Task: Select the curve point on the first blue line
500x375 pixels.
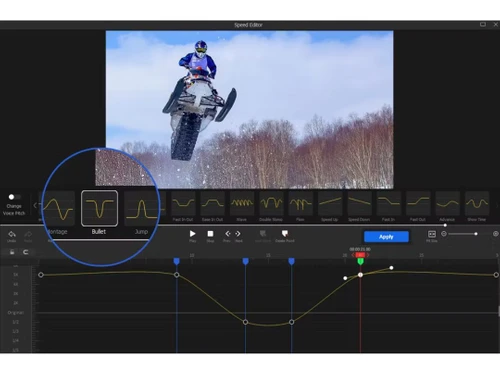Action: (177, 275)
